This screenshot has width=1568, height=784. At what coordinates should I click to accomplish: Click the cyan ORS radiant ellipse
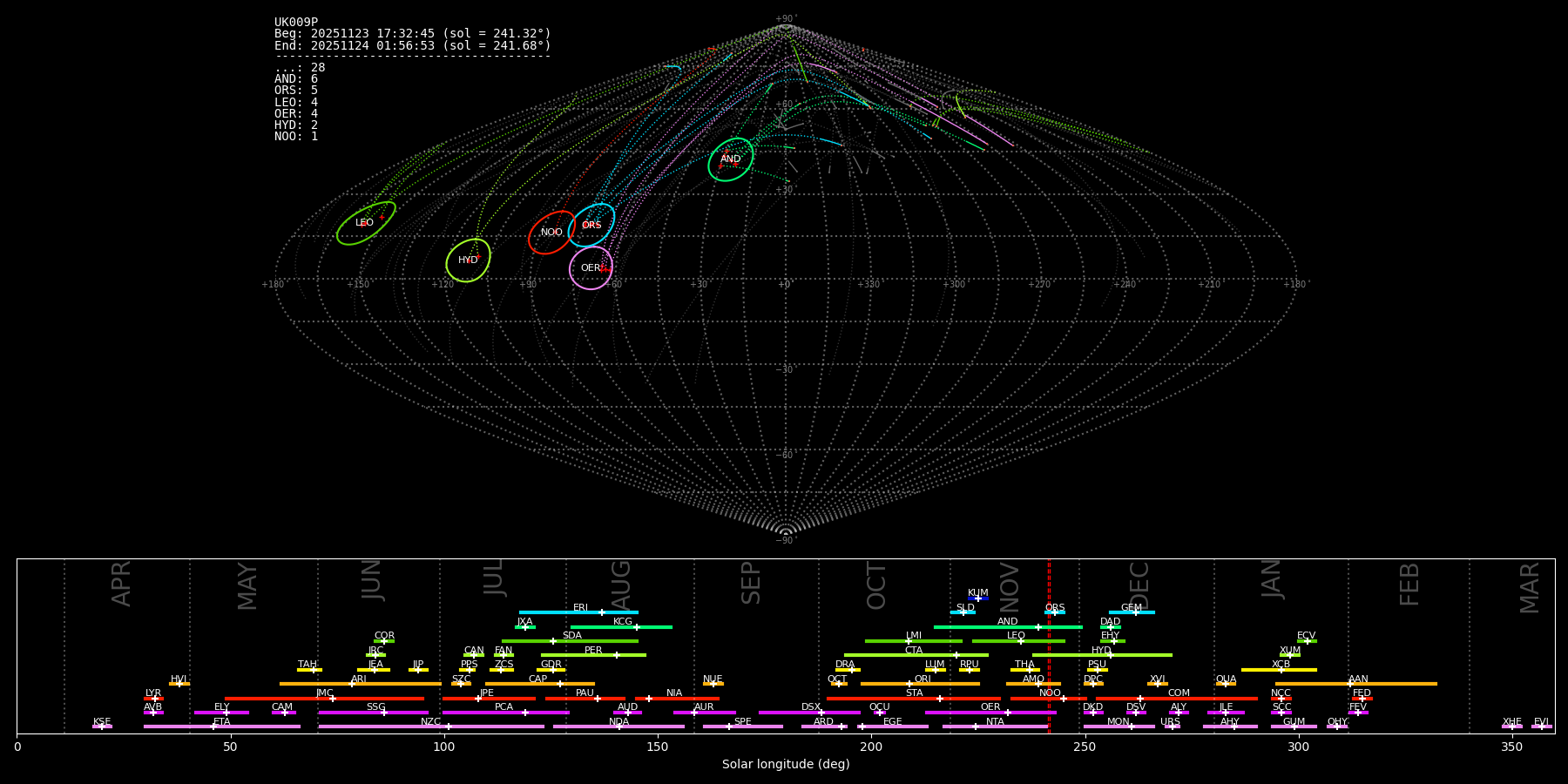[591, 226]
